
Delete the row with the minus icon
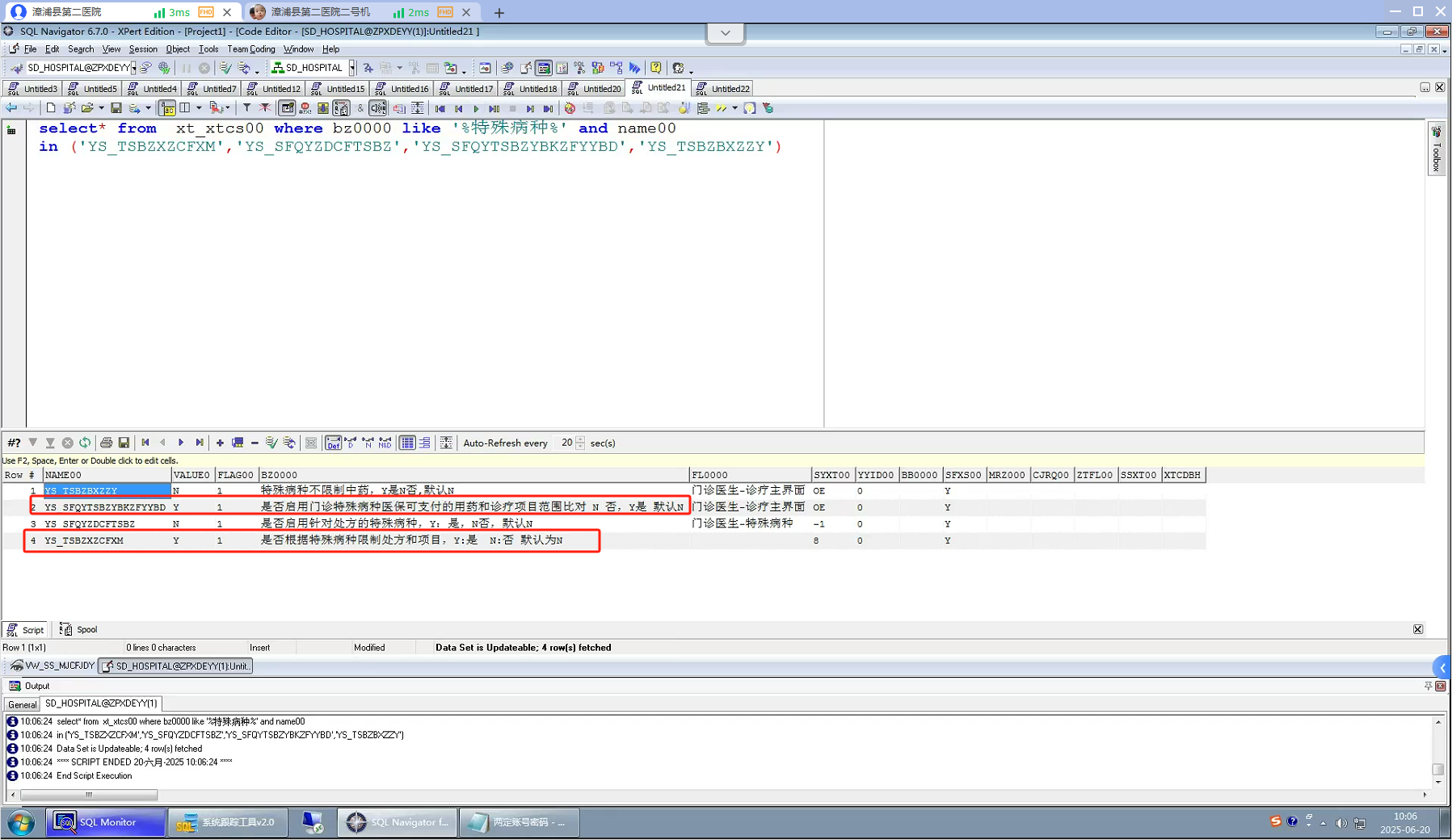pos(255,443)
